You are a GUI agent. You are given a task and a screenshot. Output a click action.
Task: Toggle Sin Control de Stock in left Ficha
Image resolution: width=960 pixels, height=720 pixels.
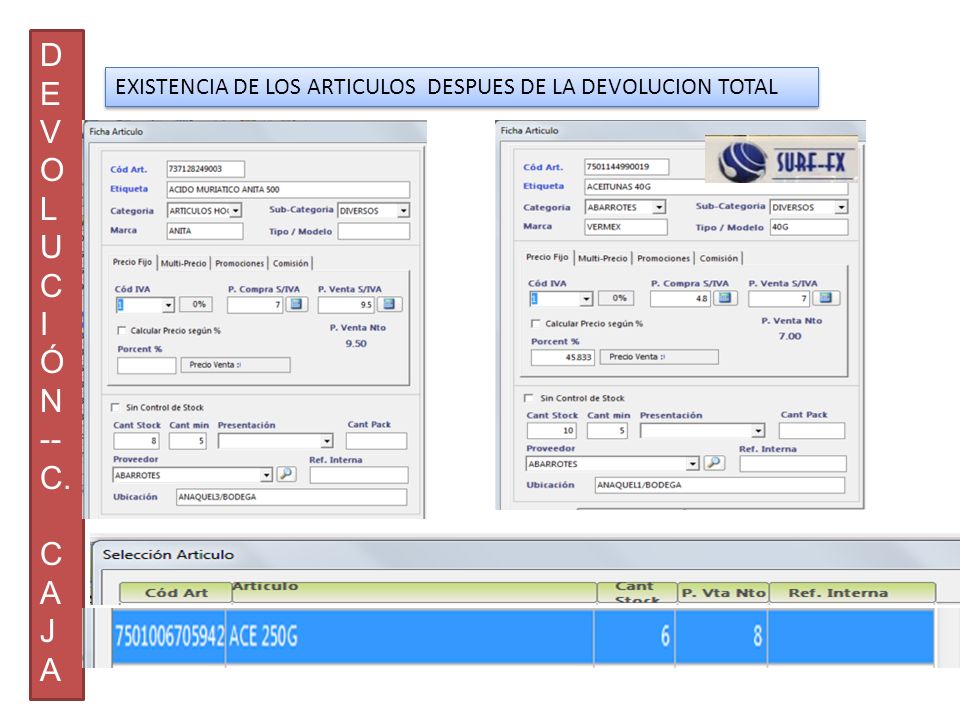(x=115, y=407)
